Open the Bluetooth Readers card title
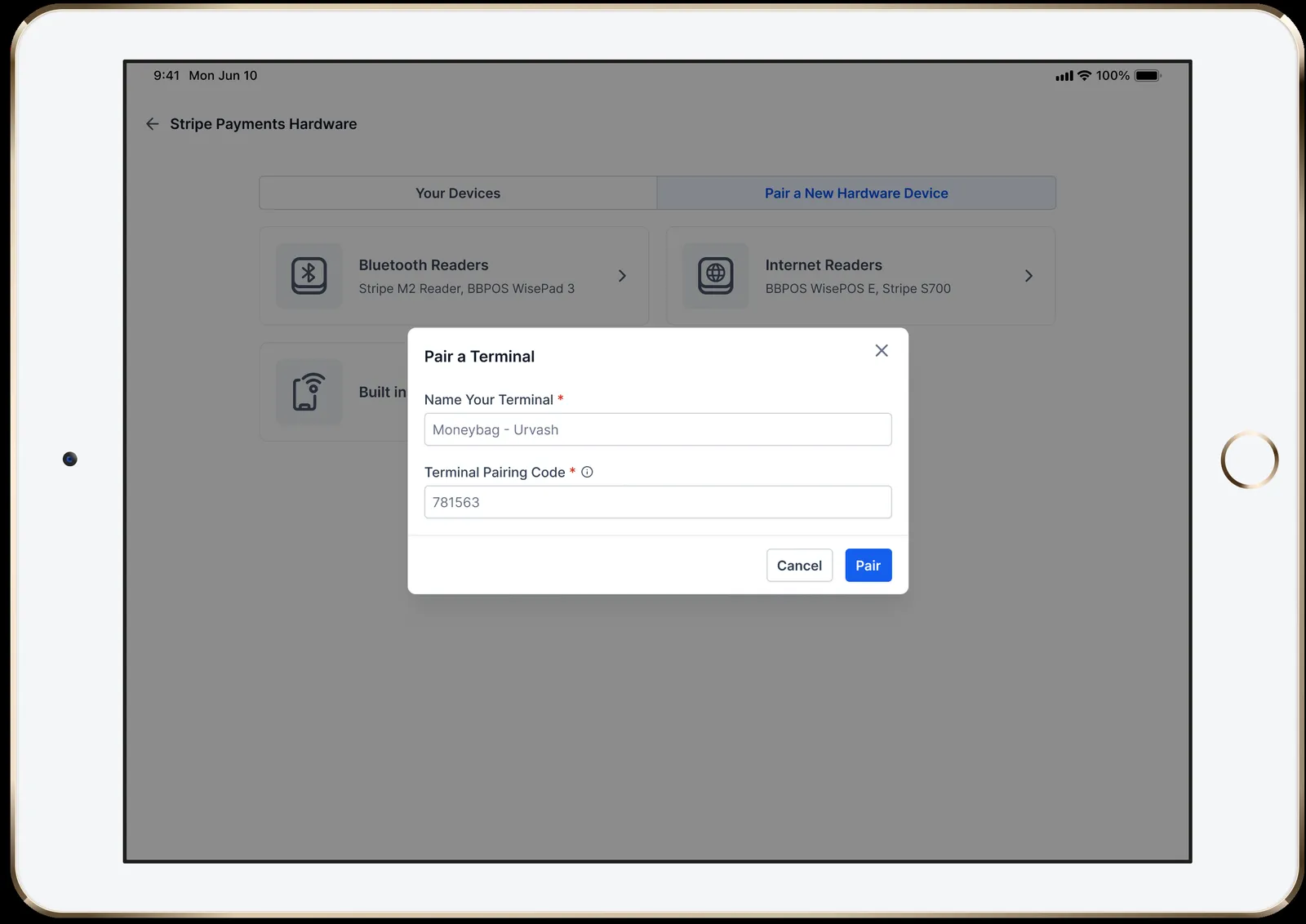 click(x=424, y=265)
